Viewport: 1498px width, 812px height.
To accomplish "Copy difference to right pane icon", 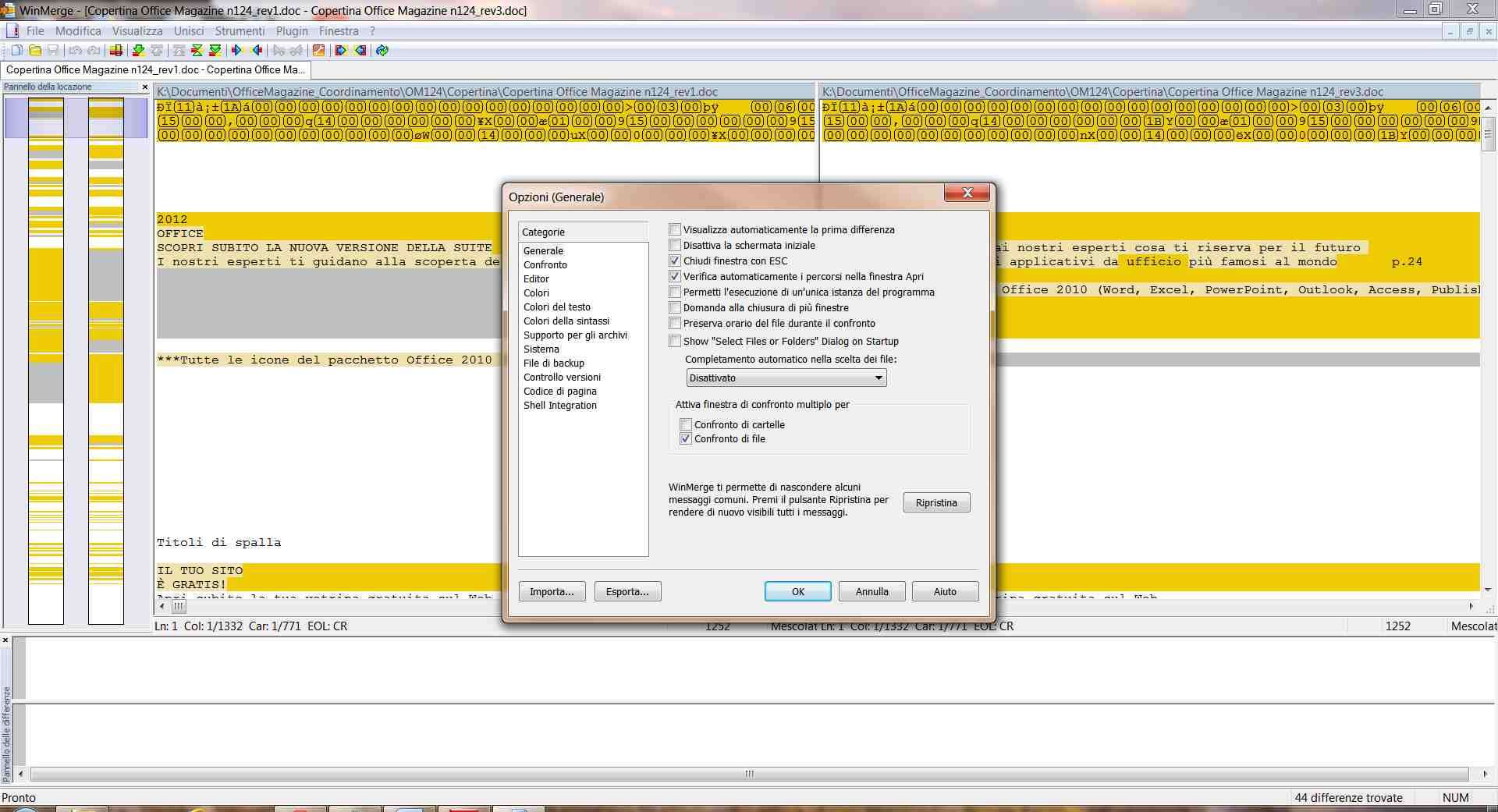I will click(x=237, y=51).
